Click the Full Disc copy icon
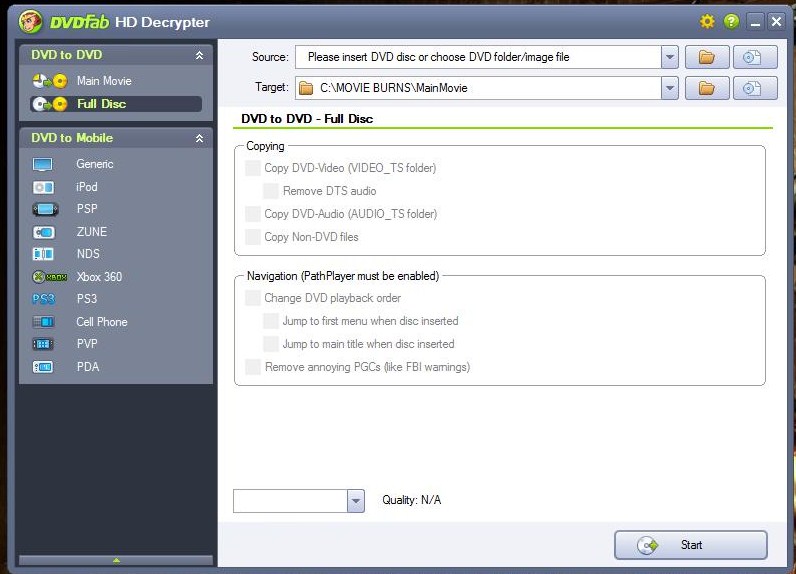The height and width of the screenshot is (574, 796). point(50,104)
